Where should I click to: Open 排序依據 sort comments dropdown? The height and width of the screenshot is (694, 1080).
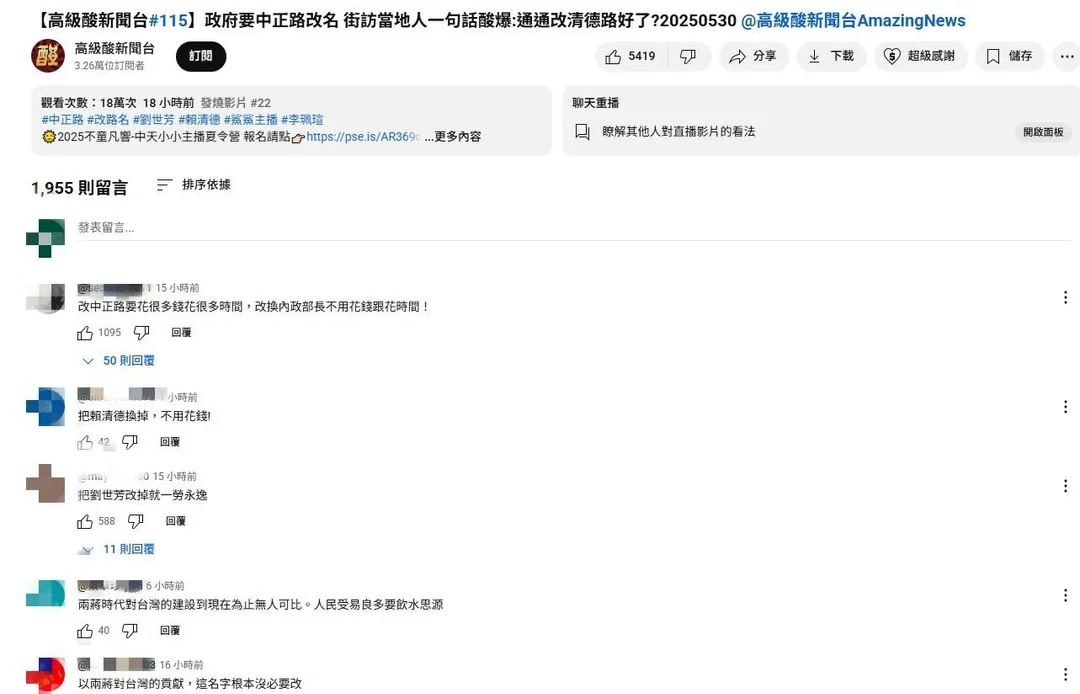(x=194, y=185)
